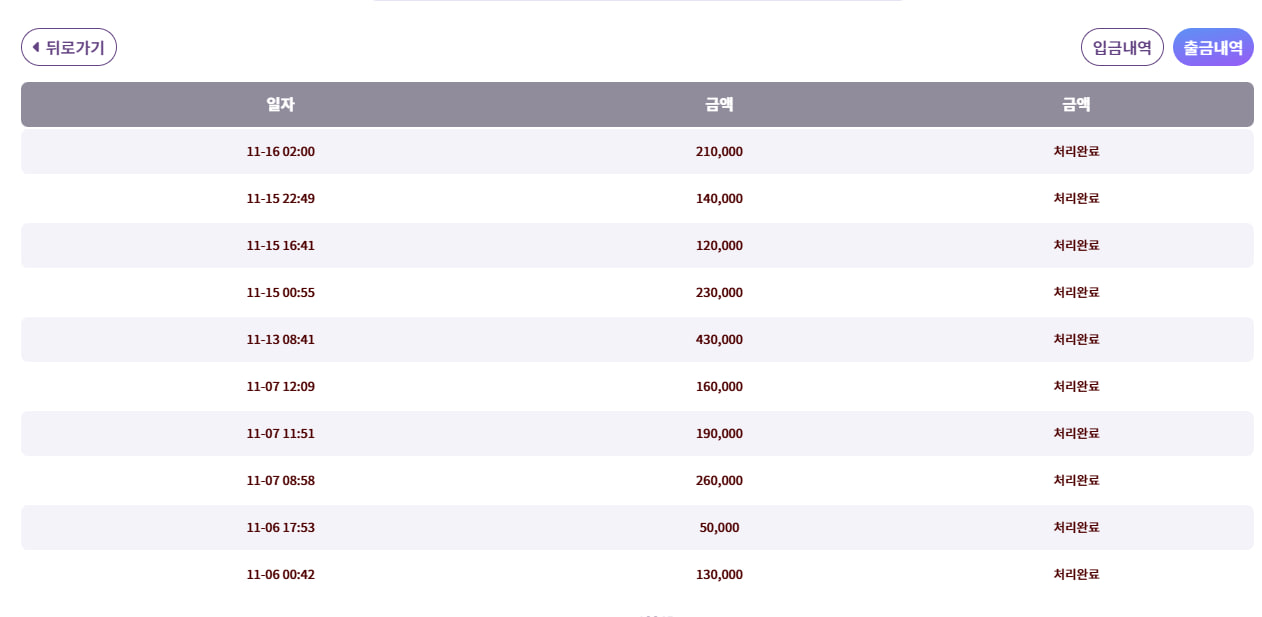Switch to the 입금내역 tab

(x=1121, y=47)
